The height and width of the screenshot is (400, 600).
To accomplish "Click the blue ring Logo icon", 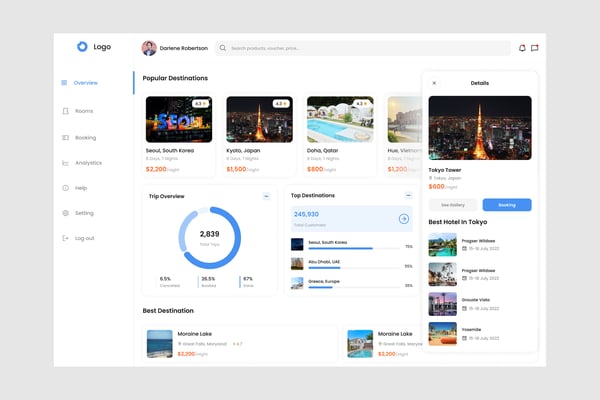I will coord(82,47).
